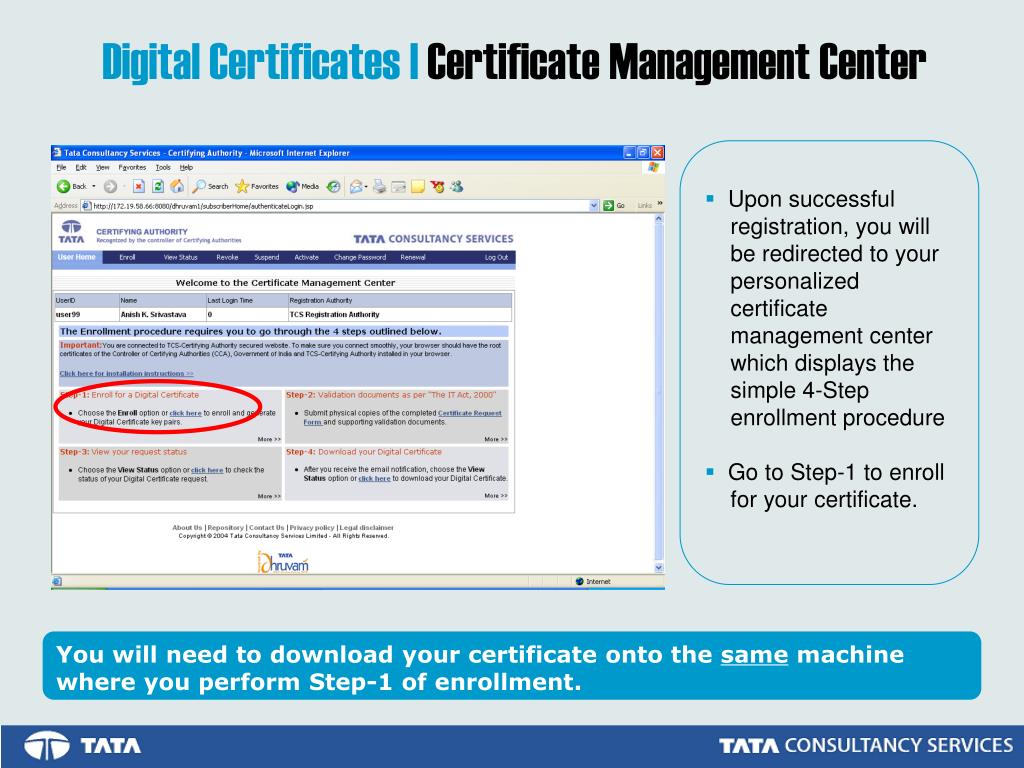Click the 'user99' UserID cell
1024x768 pixels.
pyautogui.click(x=86, y=315)
